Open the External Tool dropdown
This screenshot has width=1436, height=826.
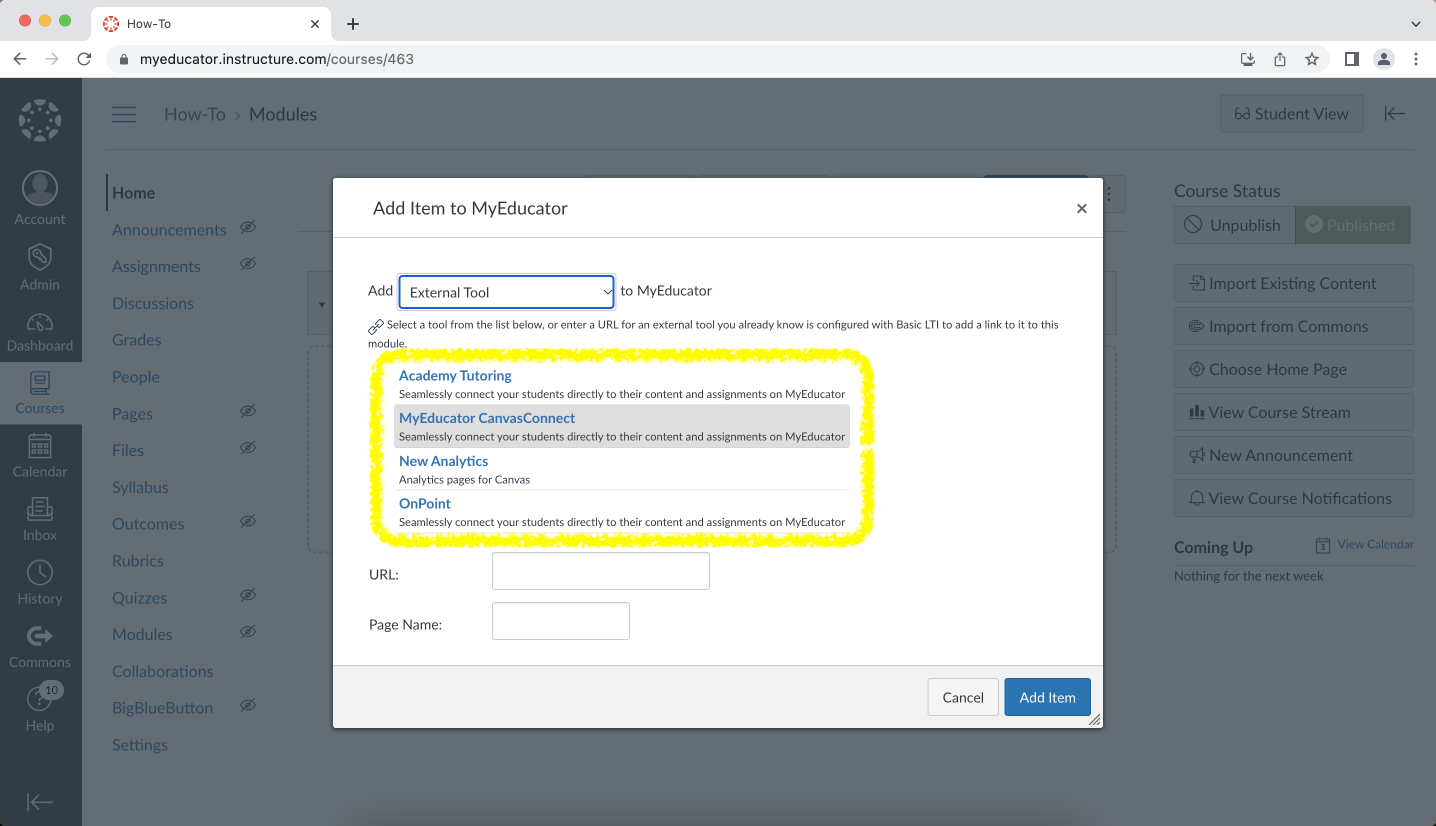coord(506,292)
